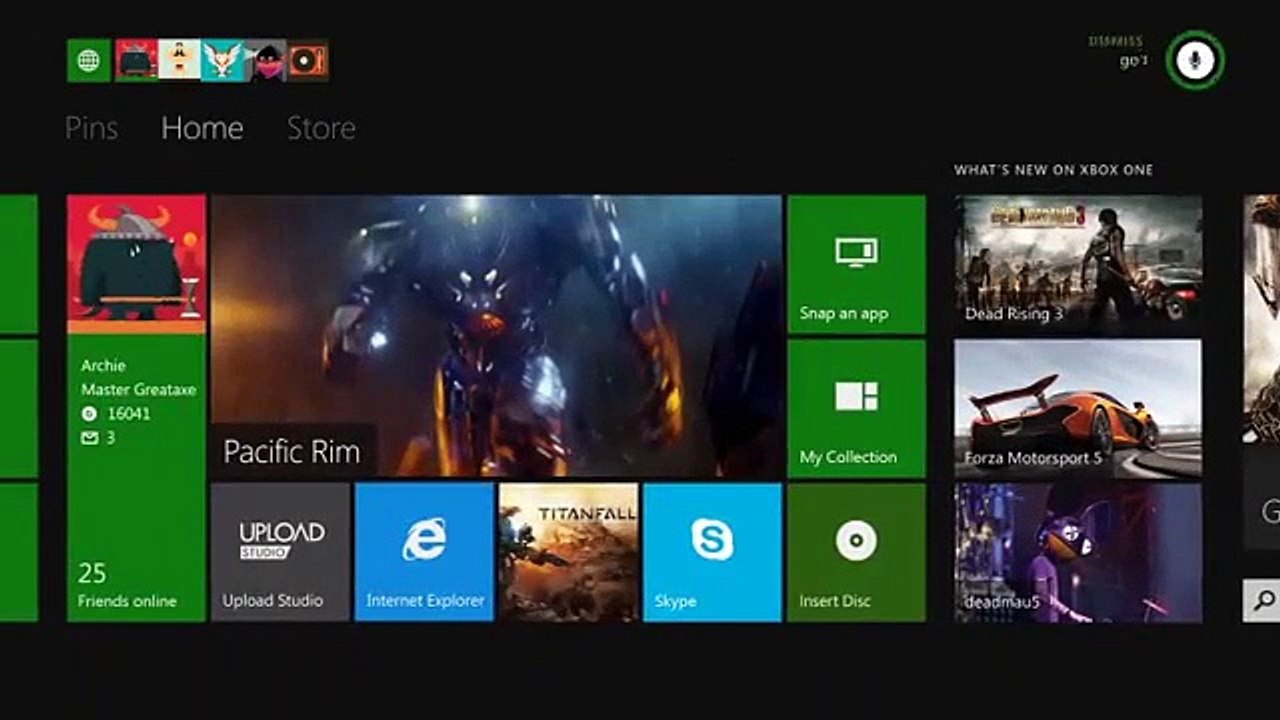Open the Pacific Rim featured tile
1280x720 pixels.
[497, 336]
